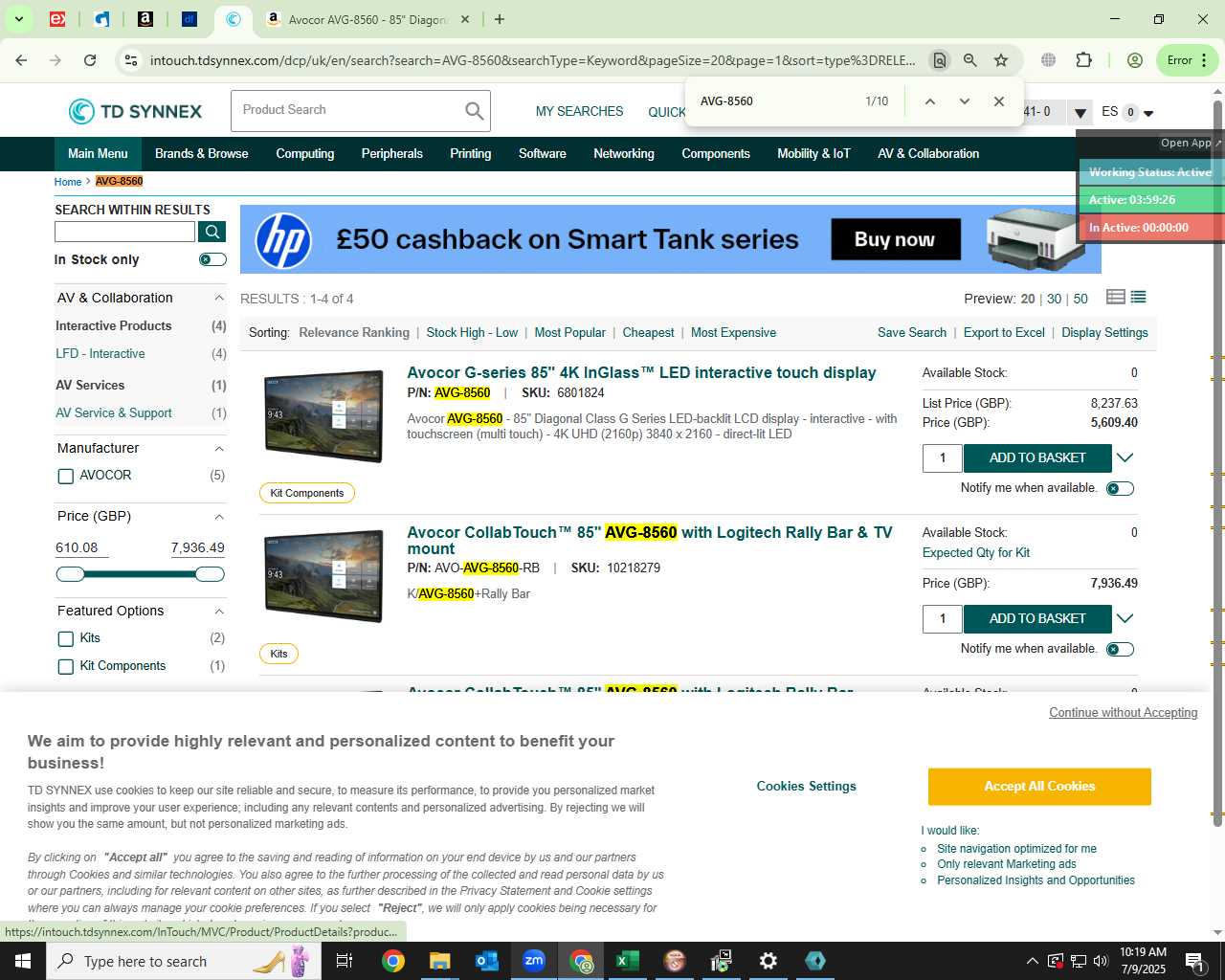
Task: Add Avocor G-series display to basket
Action: (1037, 457)
